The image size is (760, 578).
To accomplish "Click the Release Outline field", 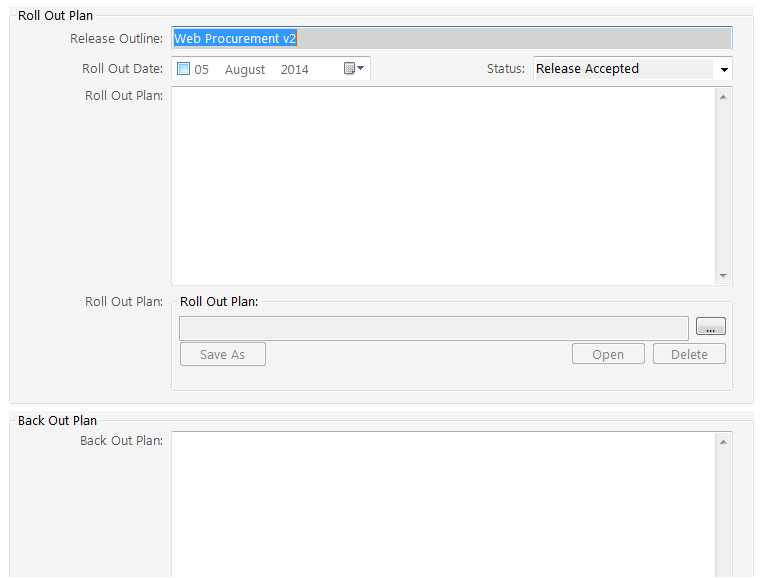I will tap(452, 38).
